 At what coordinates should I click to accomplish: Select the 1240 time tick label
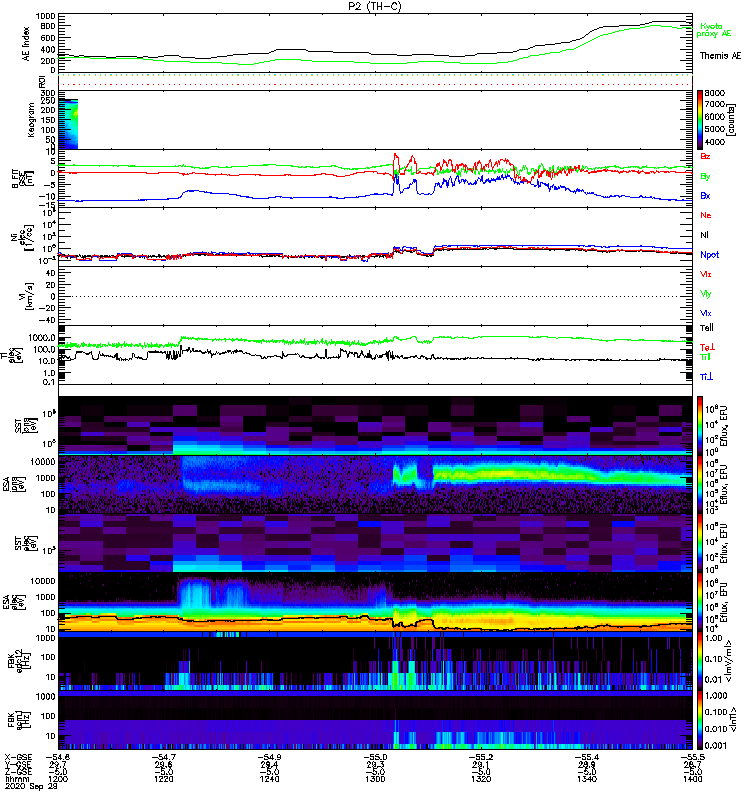269,779
